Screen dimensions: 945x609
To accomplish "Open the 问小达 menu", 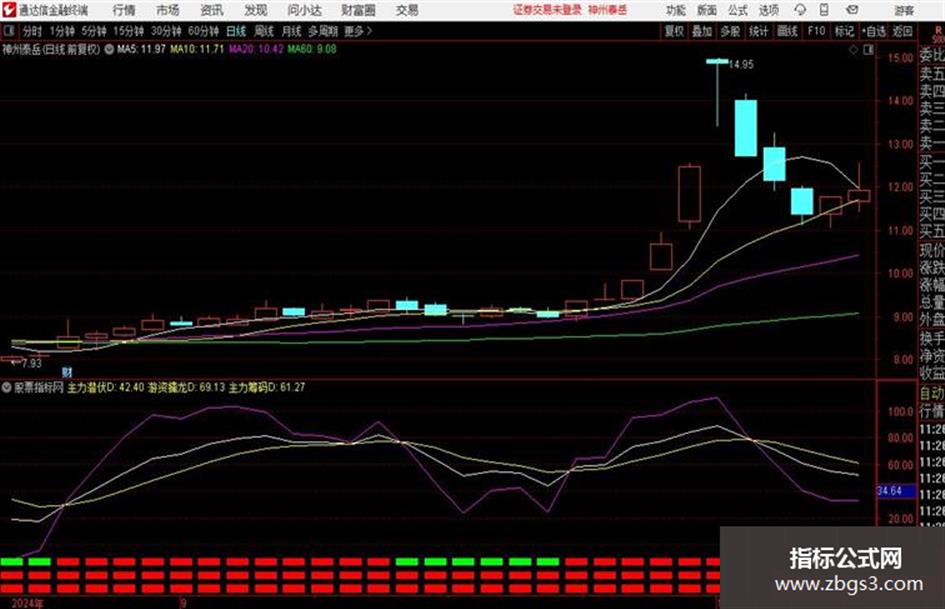I will (x=304, y=10).
